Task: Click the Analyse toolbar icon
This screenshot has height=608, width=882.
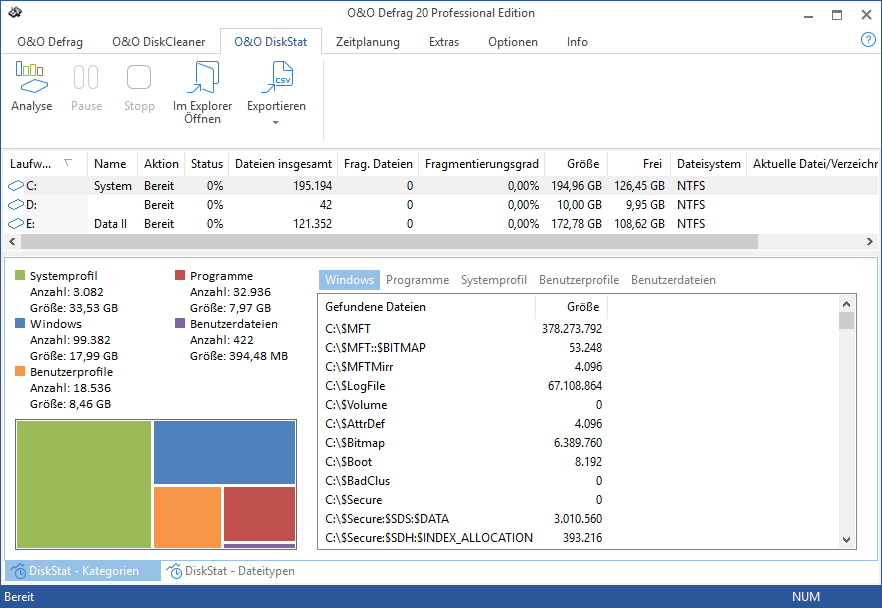Action: click(32, 78)
